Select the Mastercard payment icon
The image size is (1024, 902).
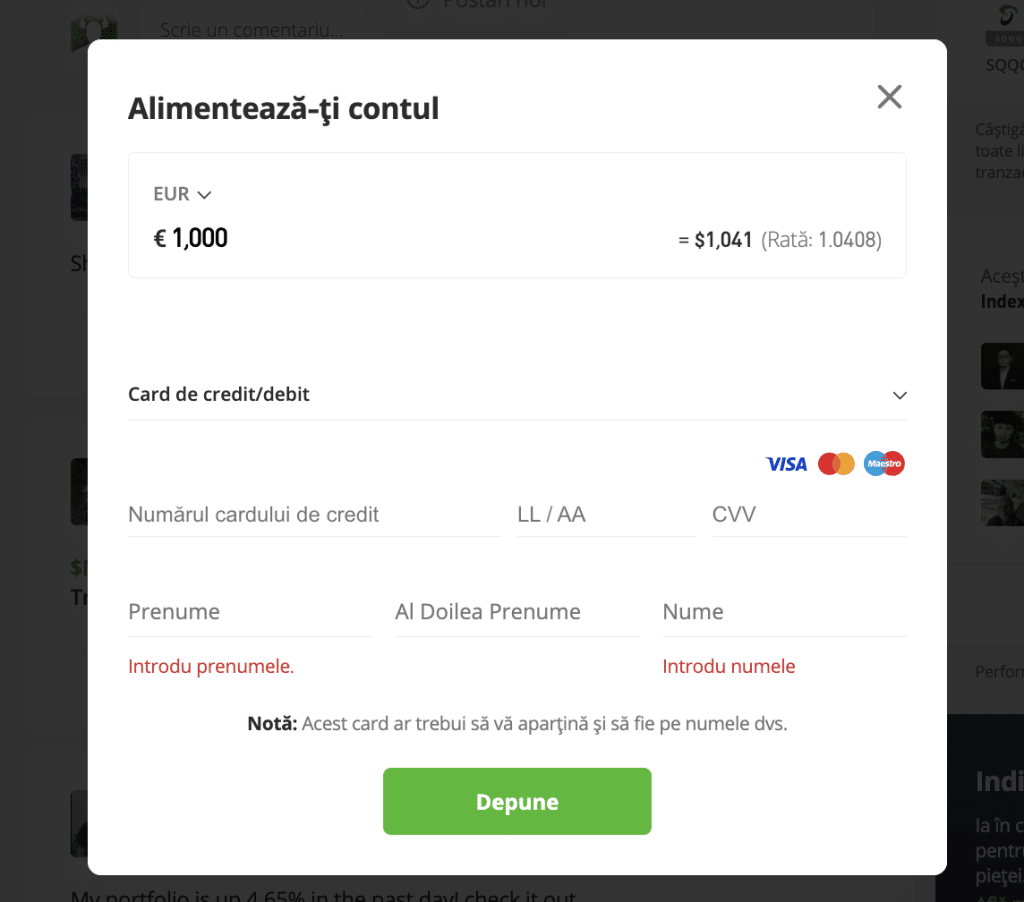click(836, 463)
